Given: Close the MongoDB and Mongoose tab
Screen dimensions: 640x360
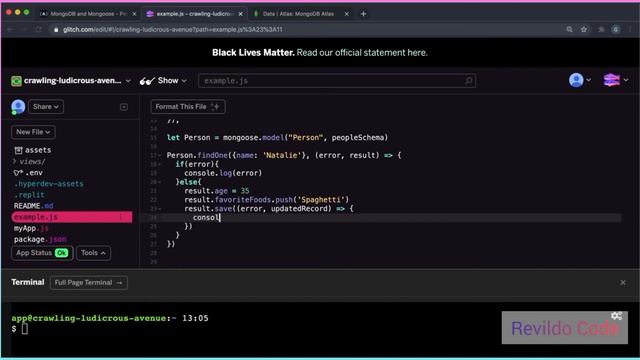Looking at the screenshot, I should [134, 14].
